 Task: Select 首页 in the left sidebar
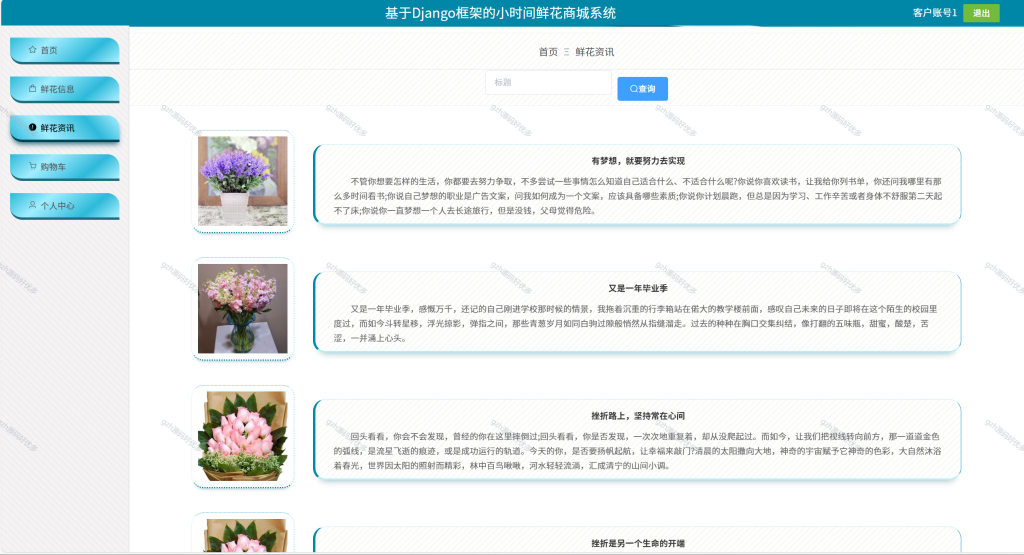pyautogui.click(x=65, y=50)
